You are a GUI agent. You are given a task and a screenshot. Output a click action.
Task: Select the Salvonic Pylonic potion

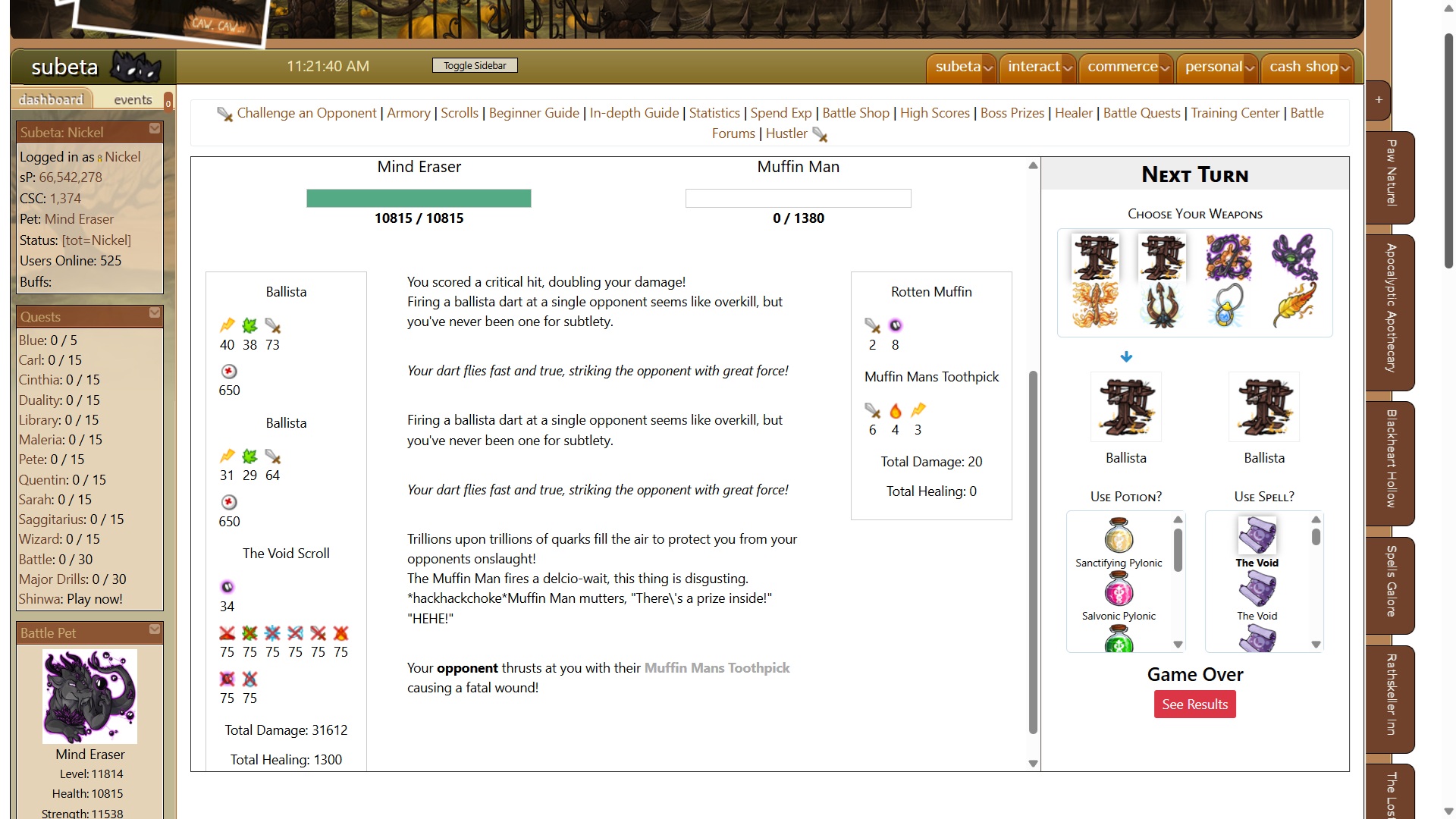(1119, 590)
